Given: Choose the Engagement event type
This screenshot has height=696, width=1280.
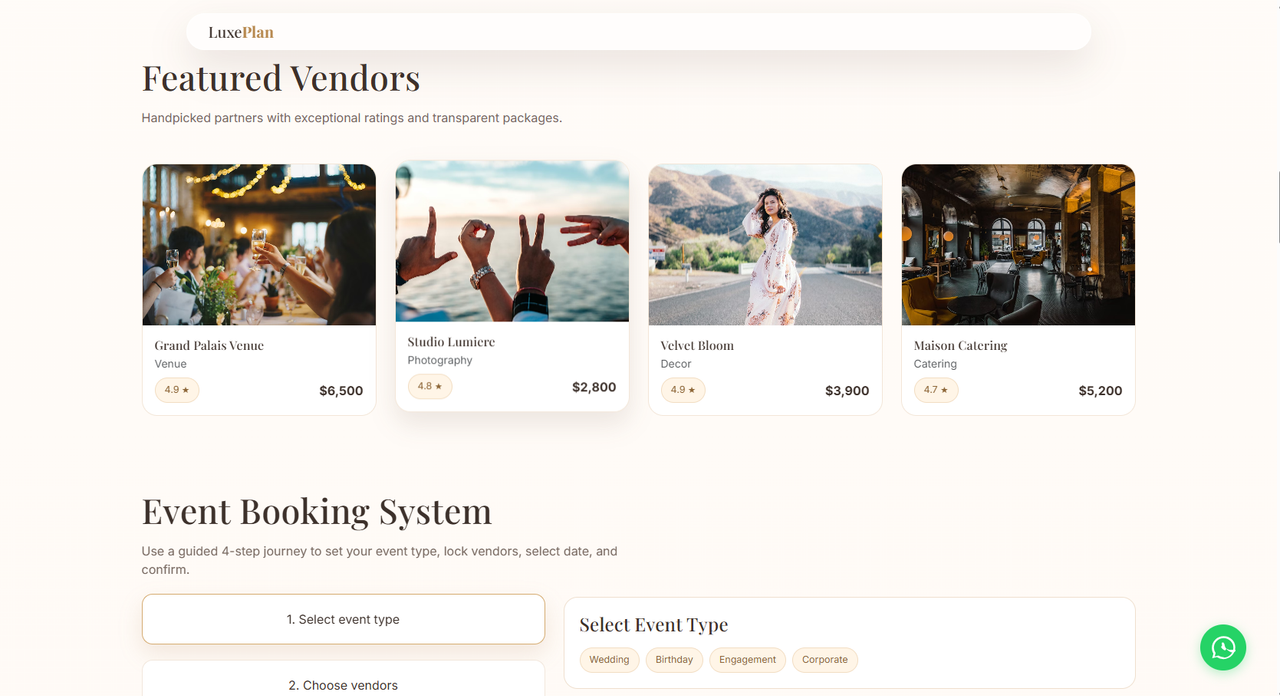Looking at the screenshot, I should tap(747, 660).
